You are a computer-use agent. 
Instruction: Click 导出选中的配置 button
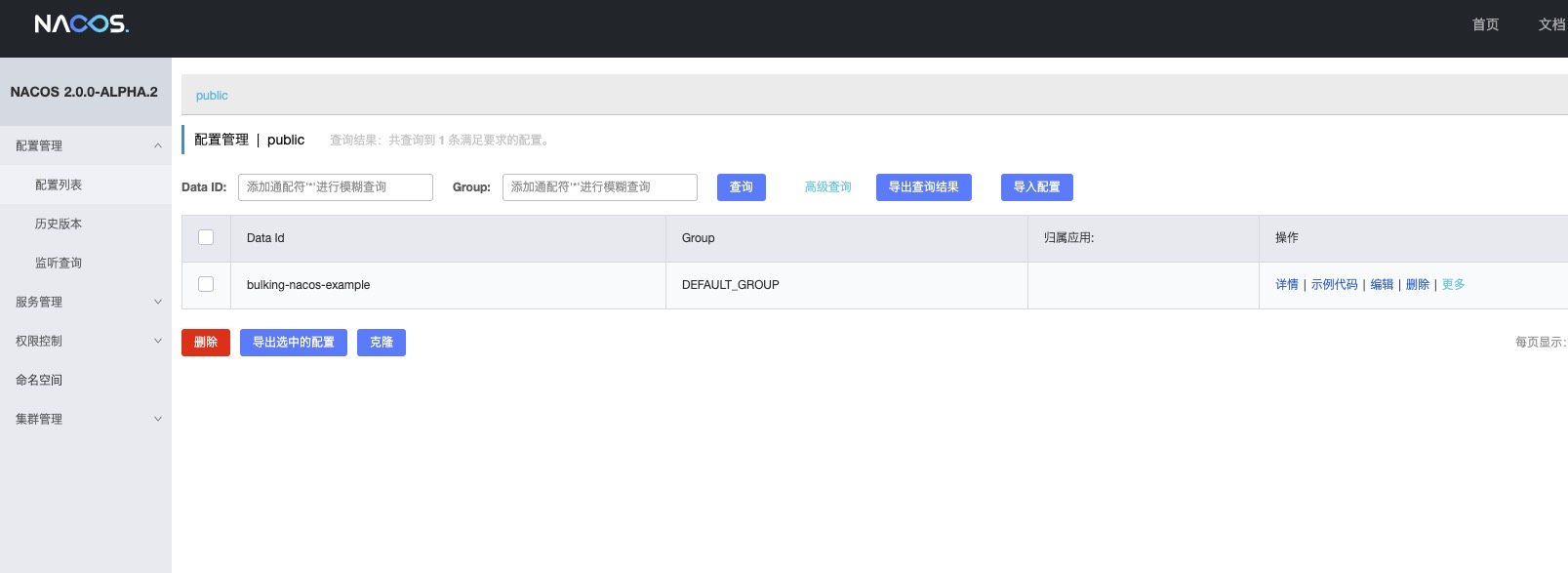[294, 343]
